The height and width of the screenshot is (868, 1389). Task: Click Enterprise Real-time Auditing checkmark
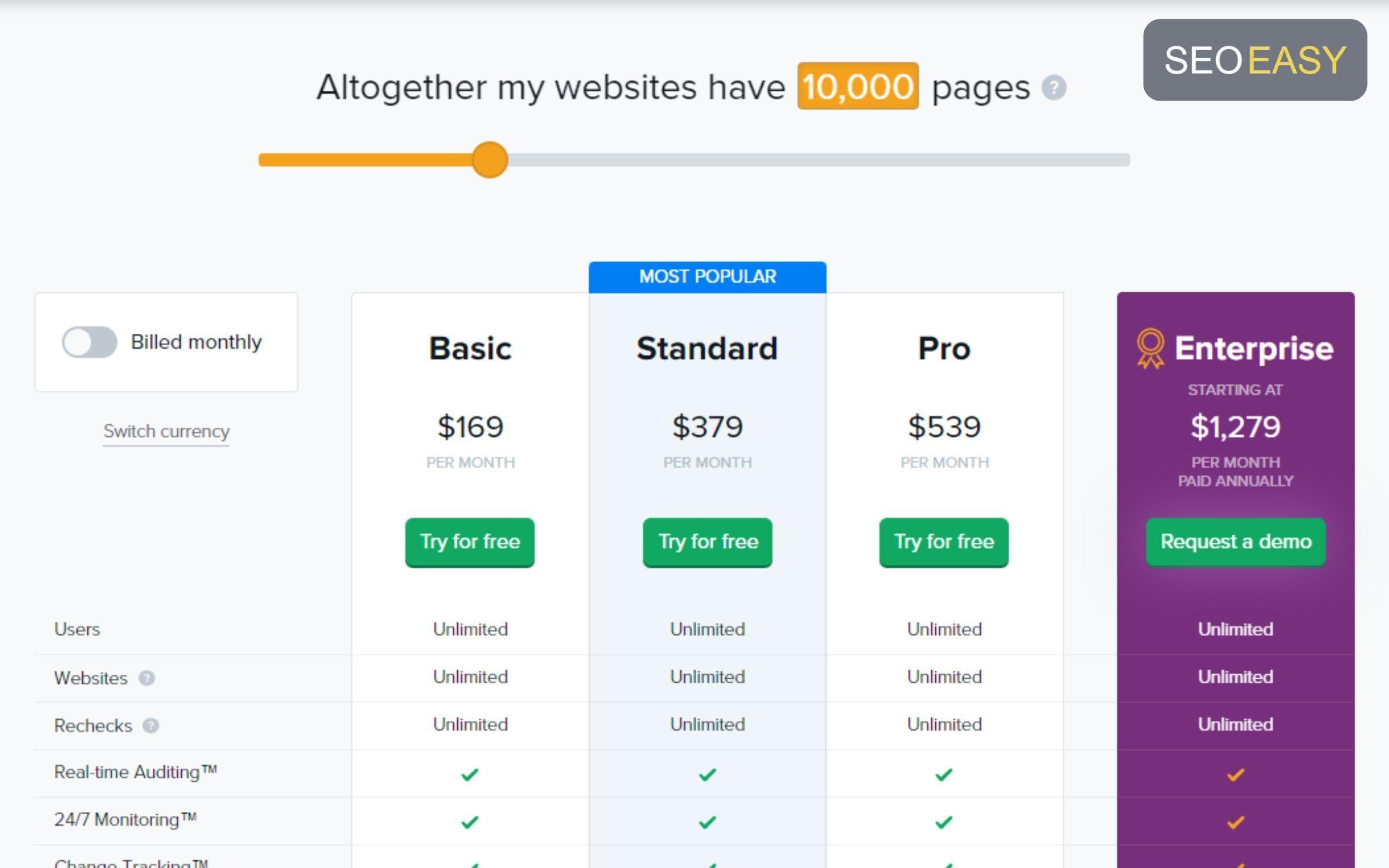coord(1236,774)
